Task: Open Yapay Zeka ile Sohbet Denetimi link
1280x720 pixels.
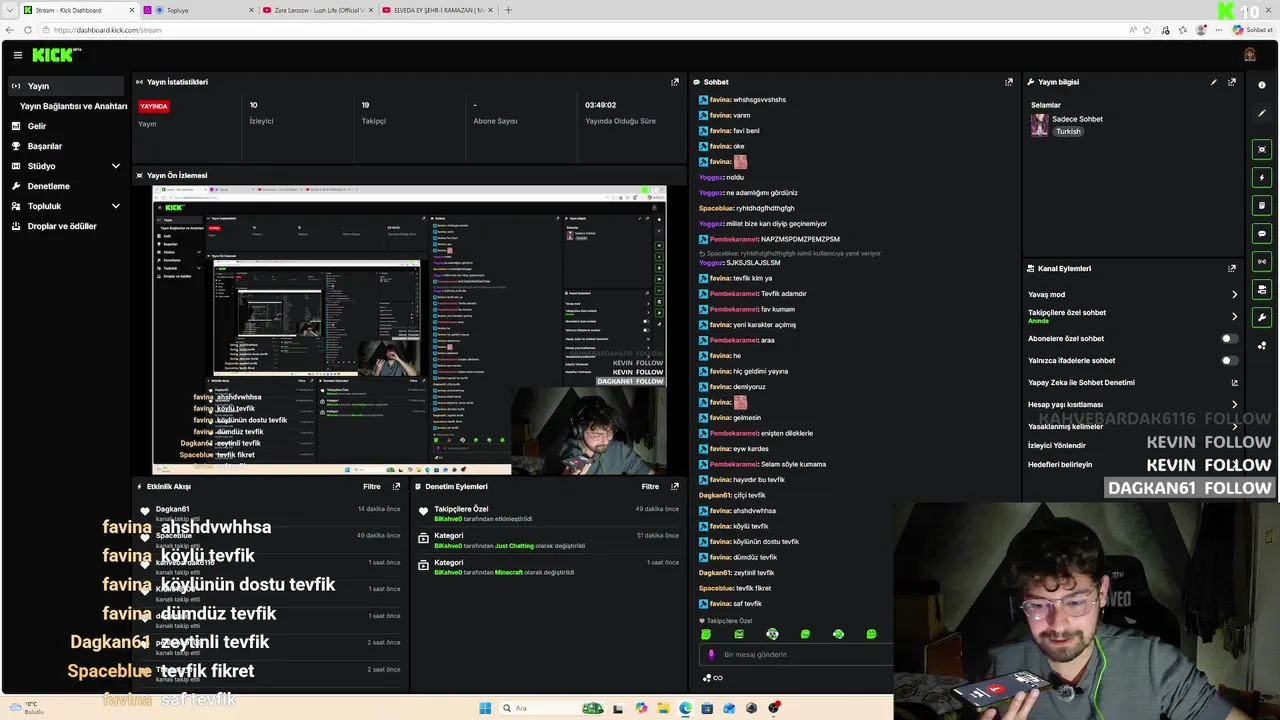Action: tap(1132, 382)
